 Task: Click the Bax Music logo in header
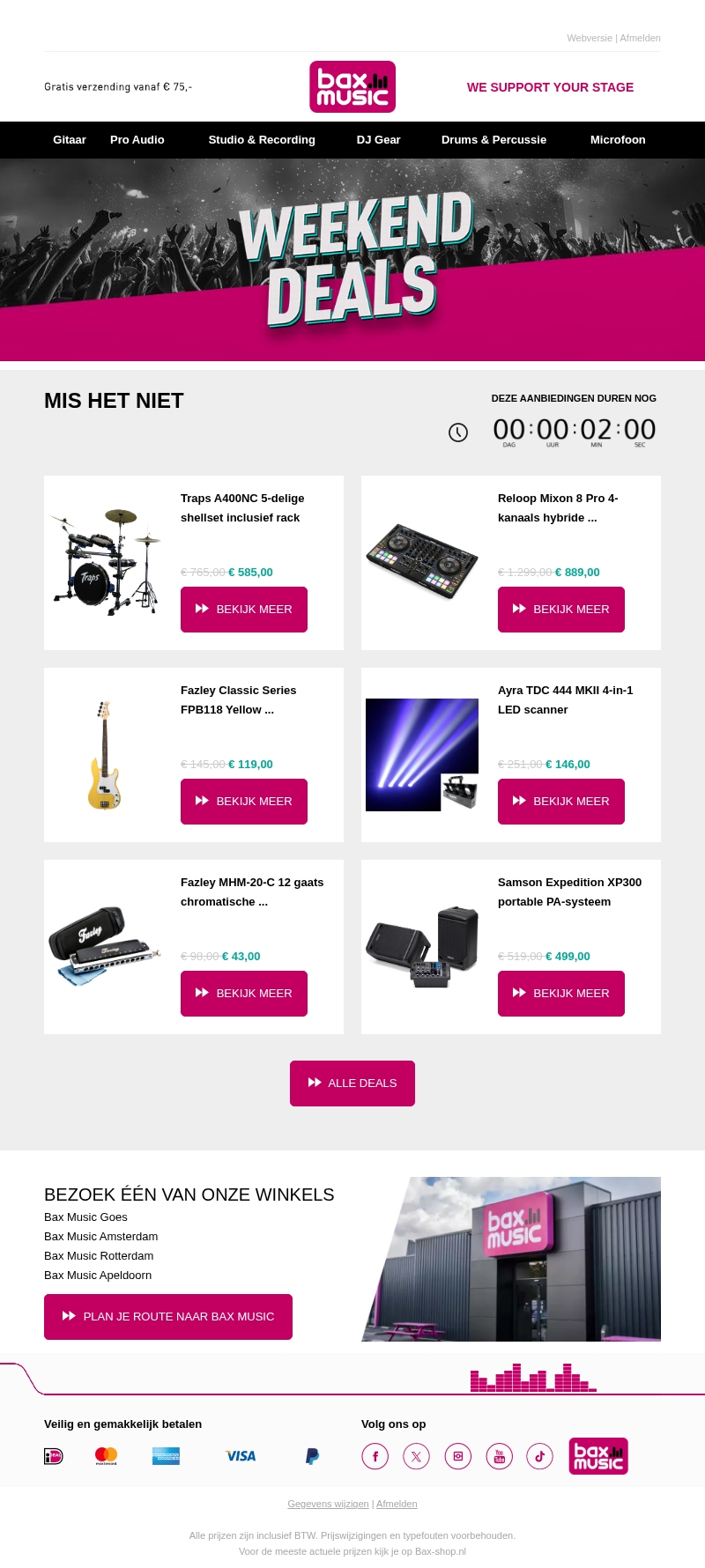point(352,86)
